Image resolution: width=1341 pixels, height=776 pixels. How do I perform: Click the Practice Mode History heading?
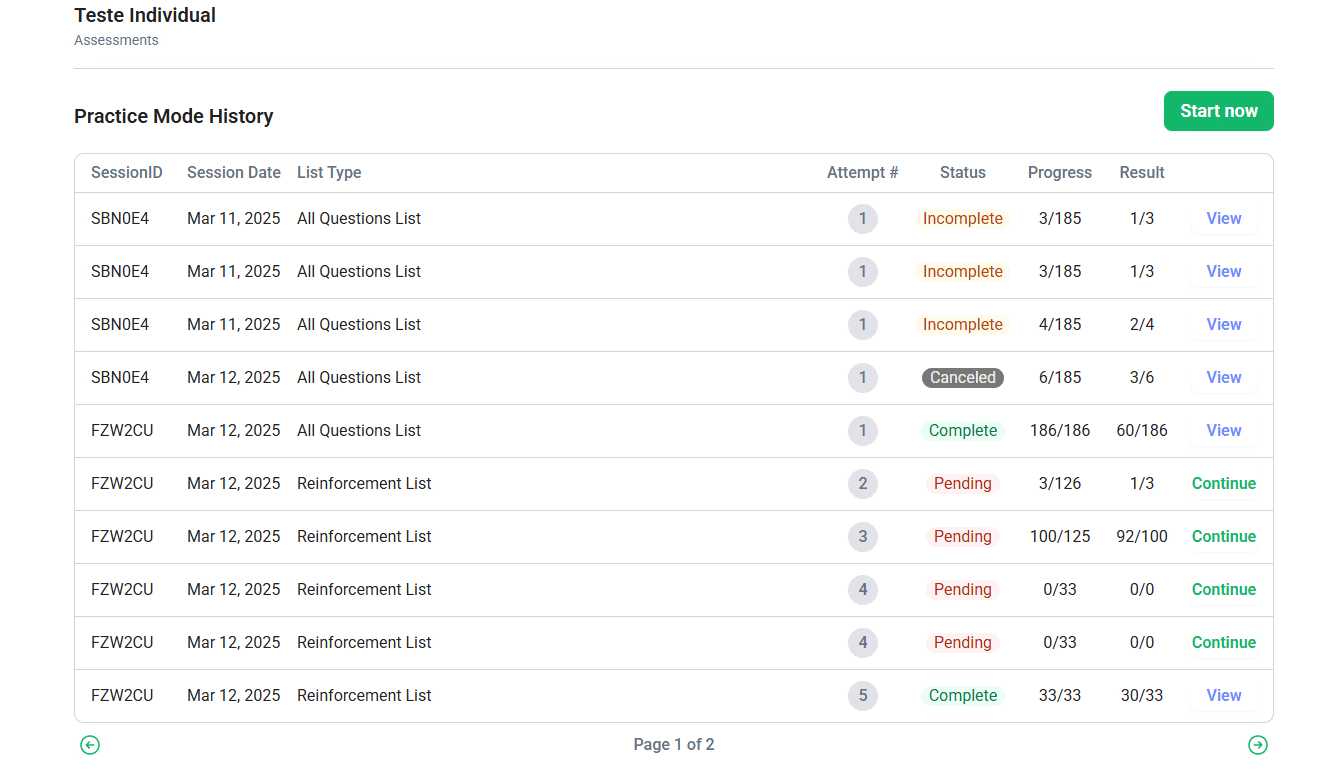[174, 117]
